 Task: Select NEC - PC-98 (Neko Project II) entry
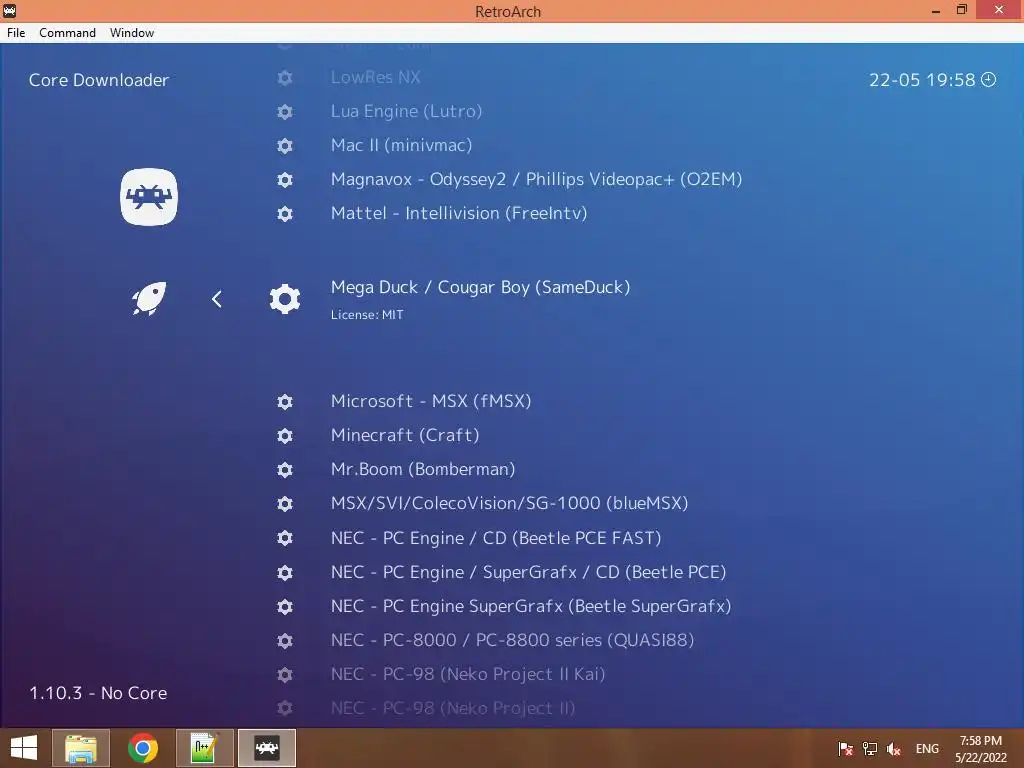coord(453,709)
